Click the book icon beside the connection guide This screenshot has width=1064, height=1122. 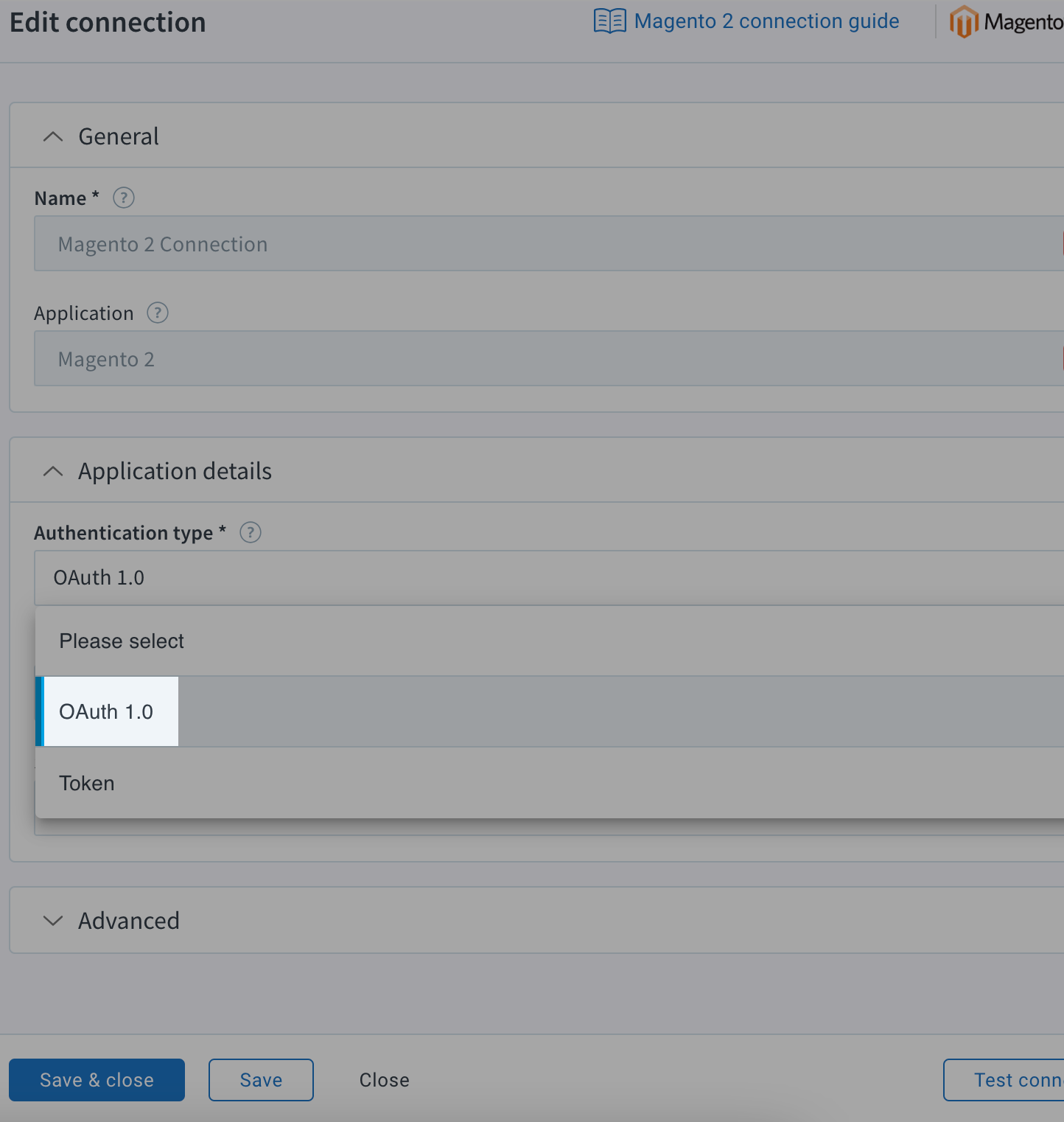pos(610,21)
